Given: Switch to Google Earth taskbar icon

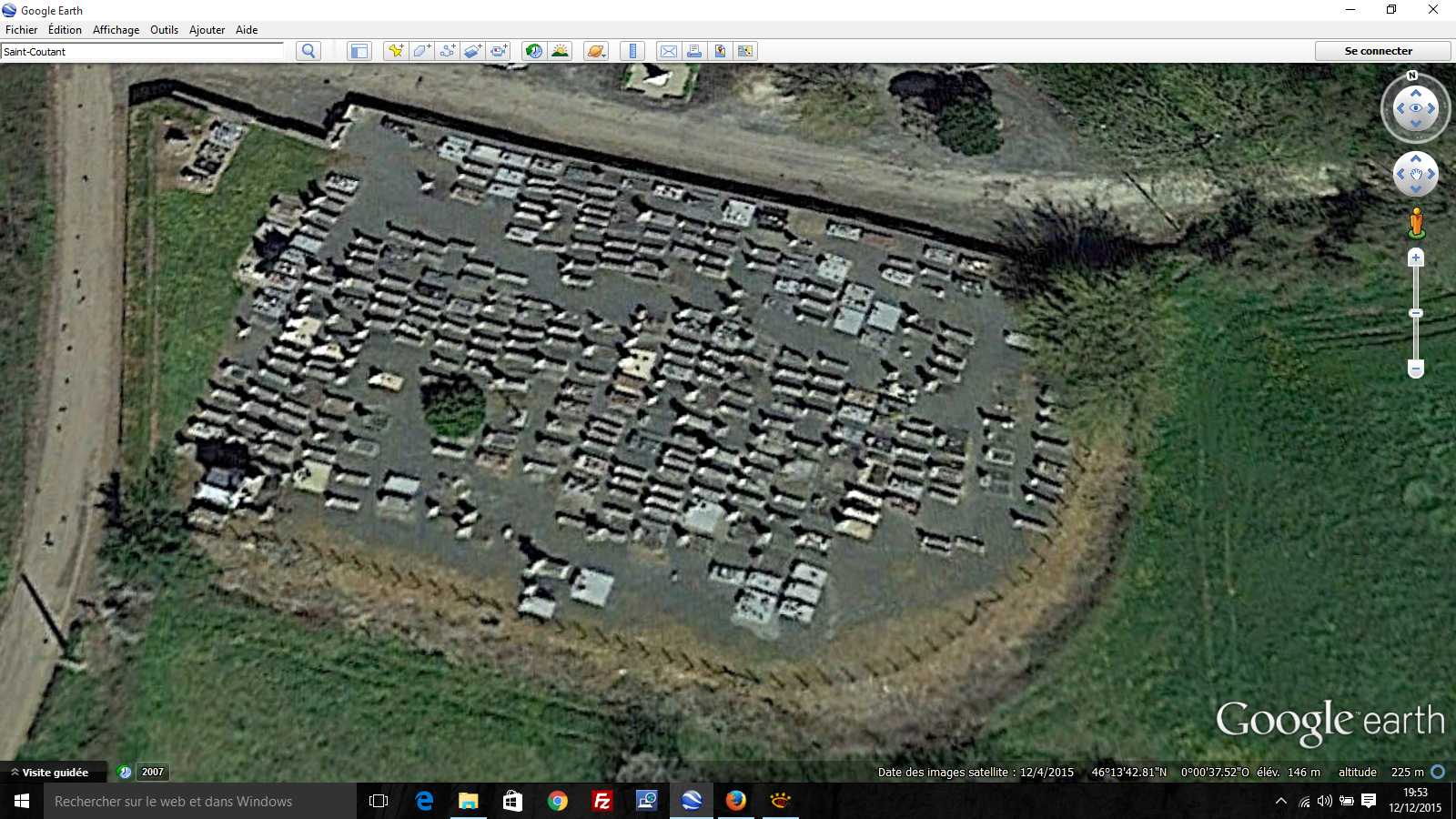Looking at the screenshot, I should pos(692,801).
